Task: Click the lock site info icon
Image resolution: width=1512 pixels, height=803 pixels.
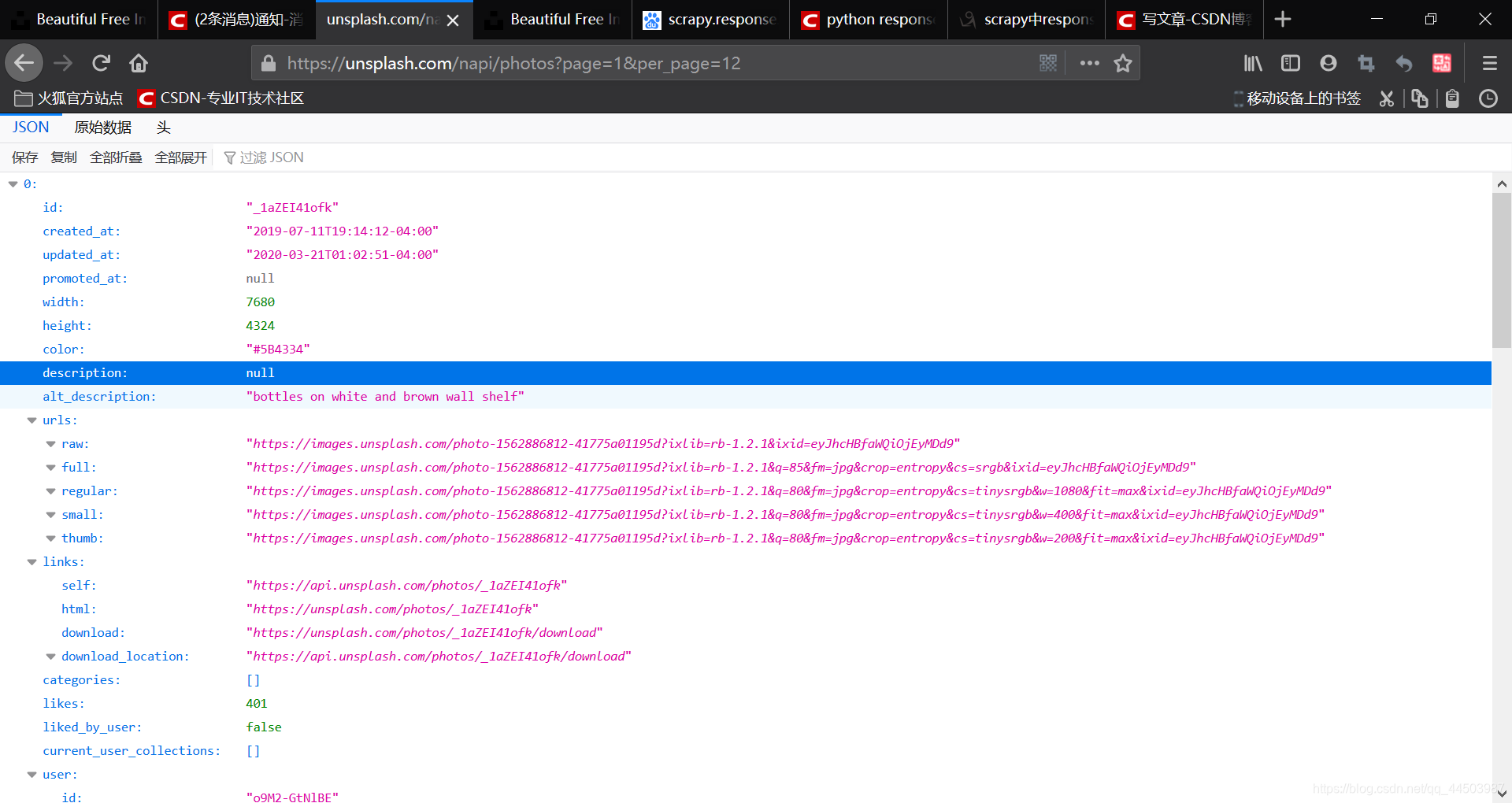Action: (x=269, y=63)
